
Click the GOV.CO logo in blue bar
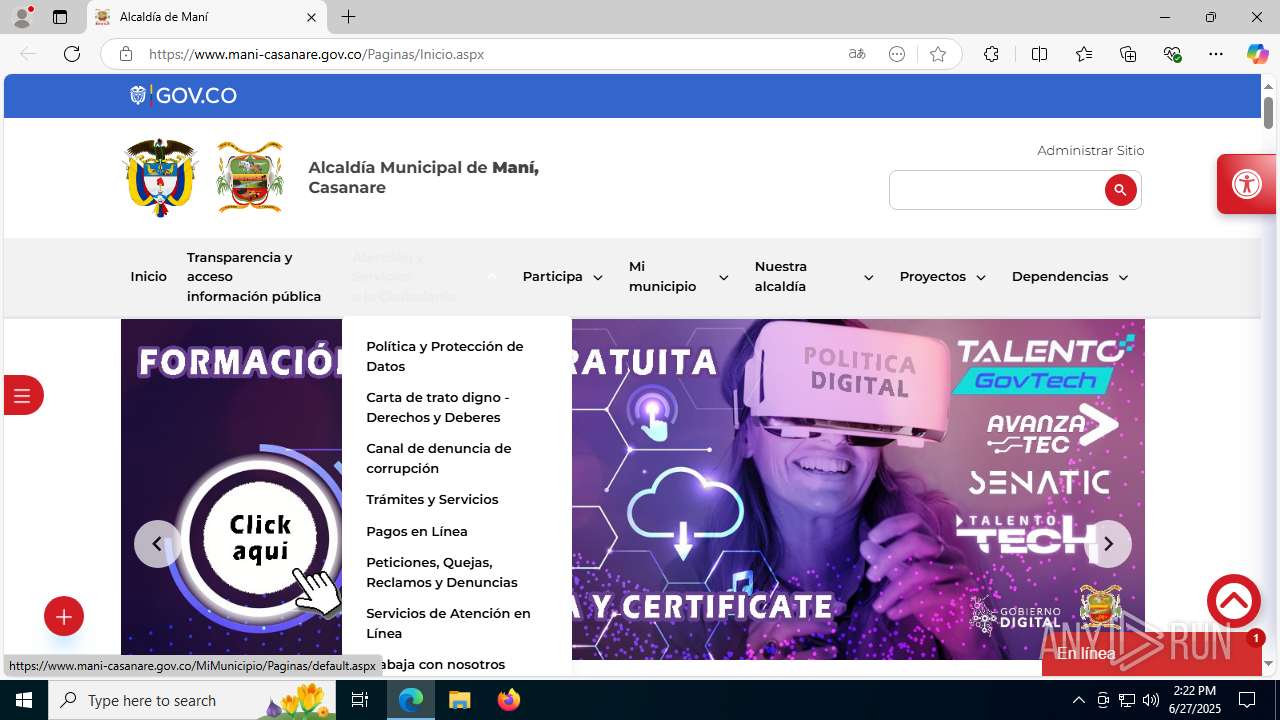pyautogui.click(x=183, y=96)
